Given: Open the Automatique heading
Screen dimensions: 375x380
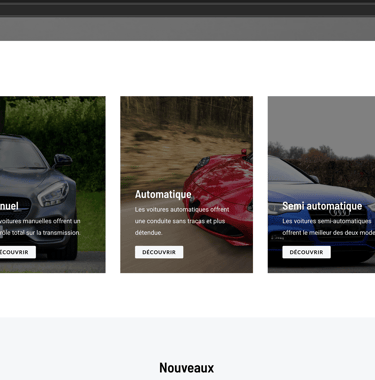Looking at the screenshot, I should tap(163, 194).
